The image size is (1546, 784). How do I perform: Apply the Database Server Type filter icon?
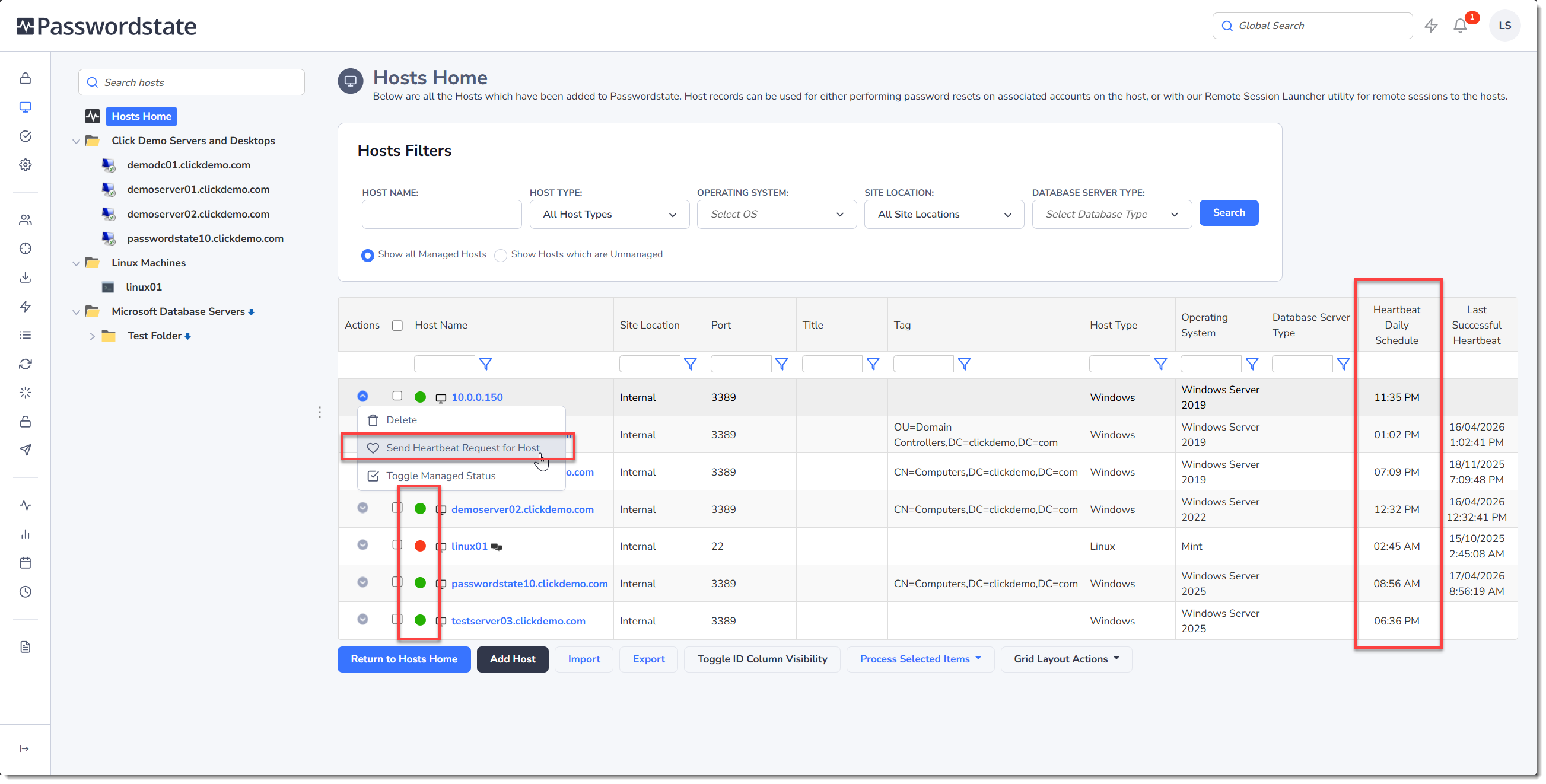click(1343, 364)
